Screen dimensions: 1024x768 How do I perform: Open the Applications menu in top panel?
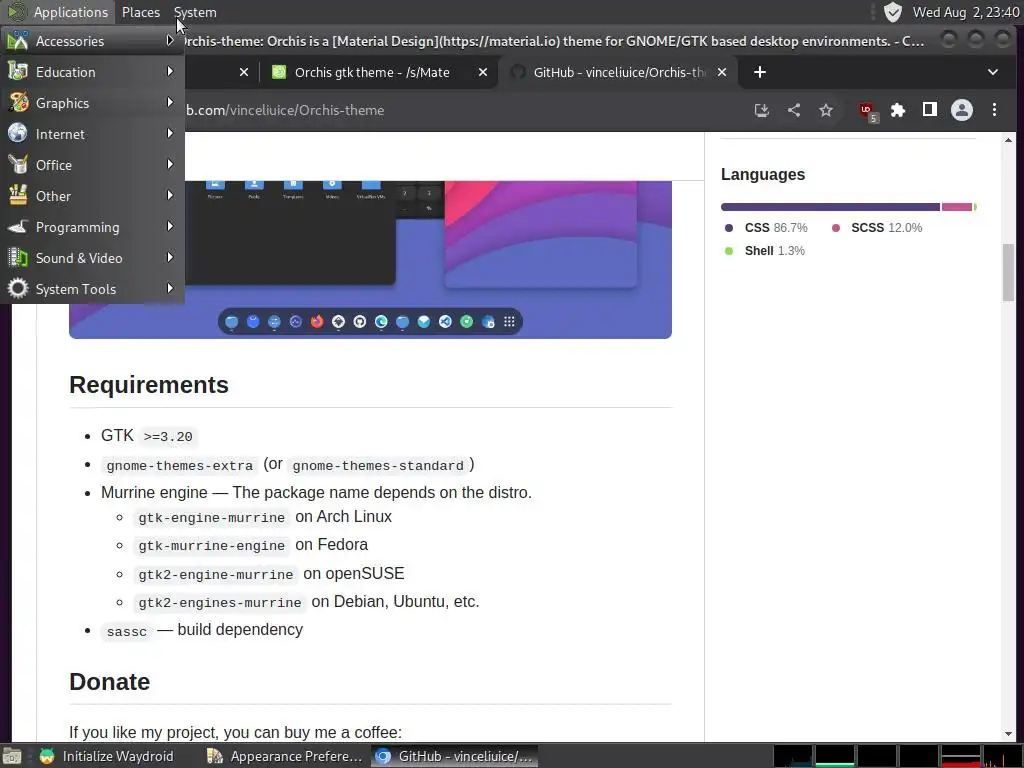(57, 12)
